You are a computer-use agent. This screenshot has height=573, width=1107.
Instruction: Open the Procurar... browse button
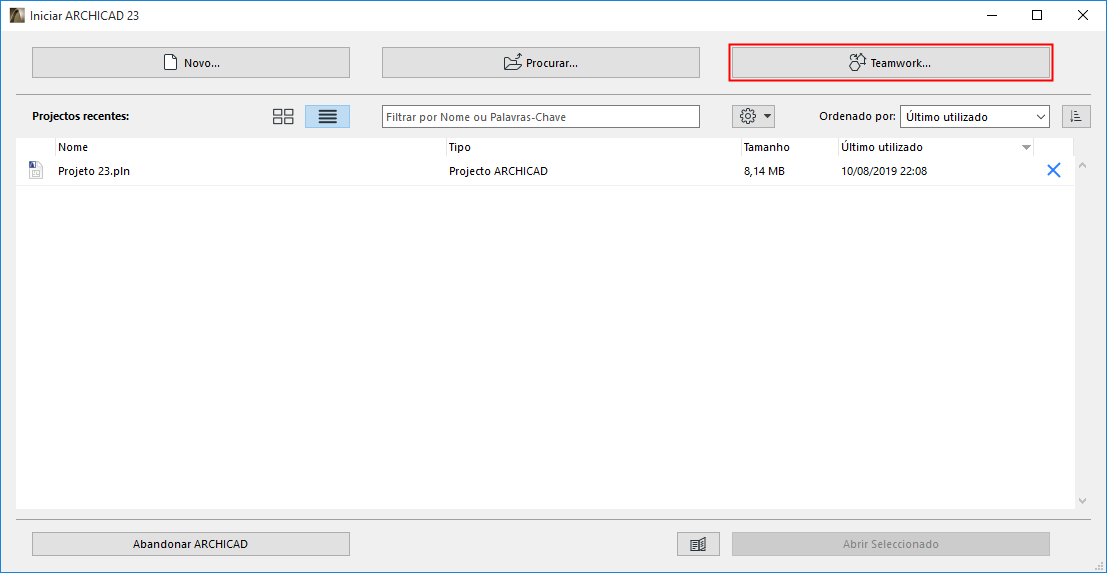[541, 63]
